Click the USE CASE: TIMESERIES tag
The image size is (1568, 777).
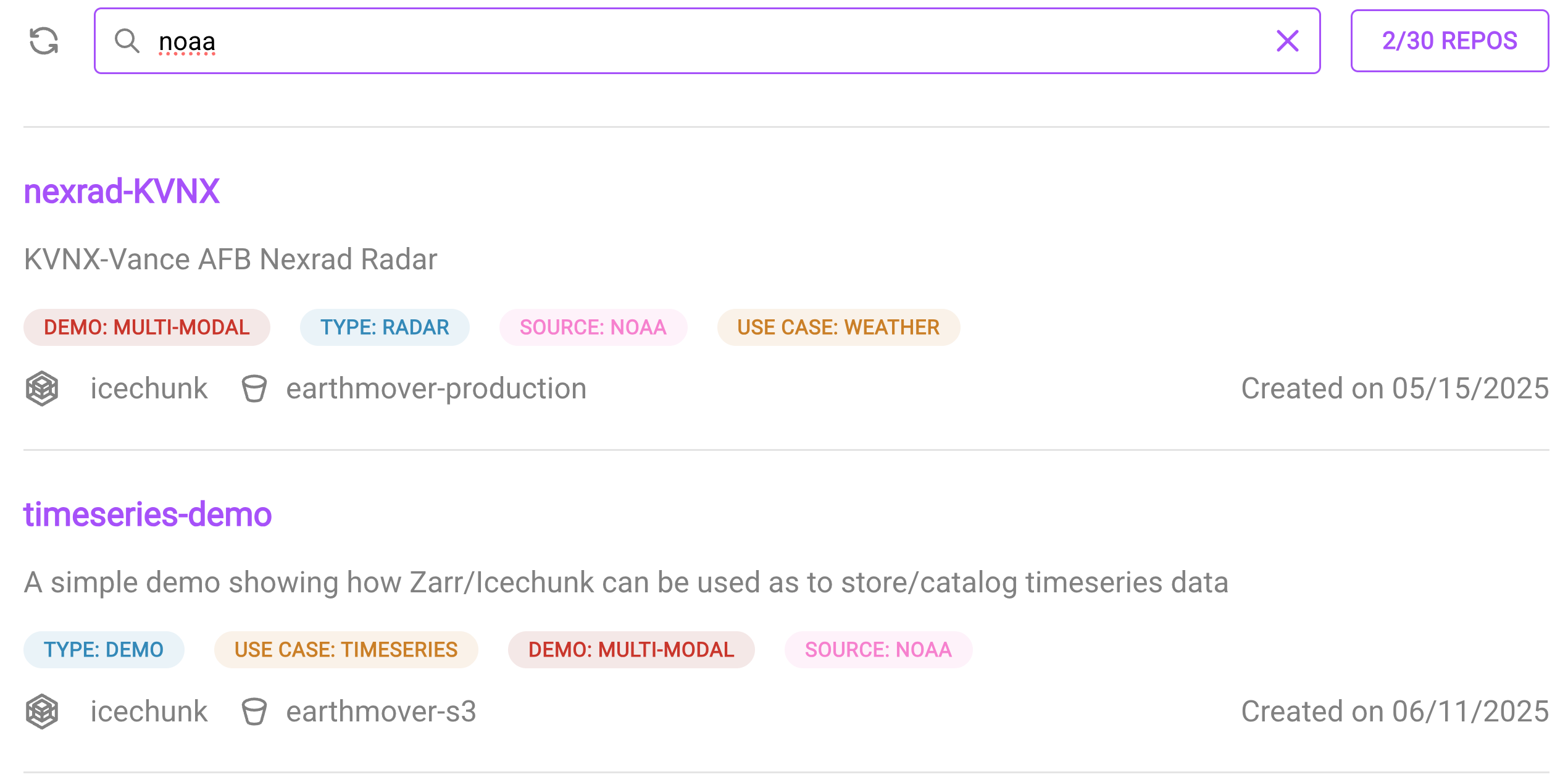[x=346, y=650]
